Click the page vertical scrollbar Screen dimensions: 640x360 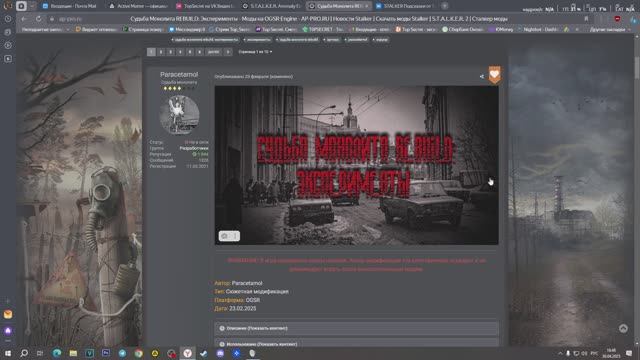click(637, 67)
